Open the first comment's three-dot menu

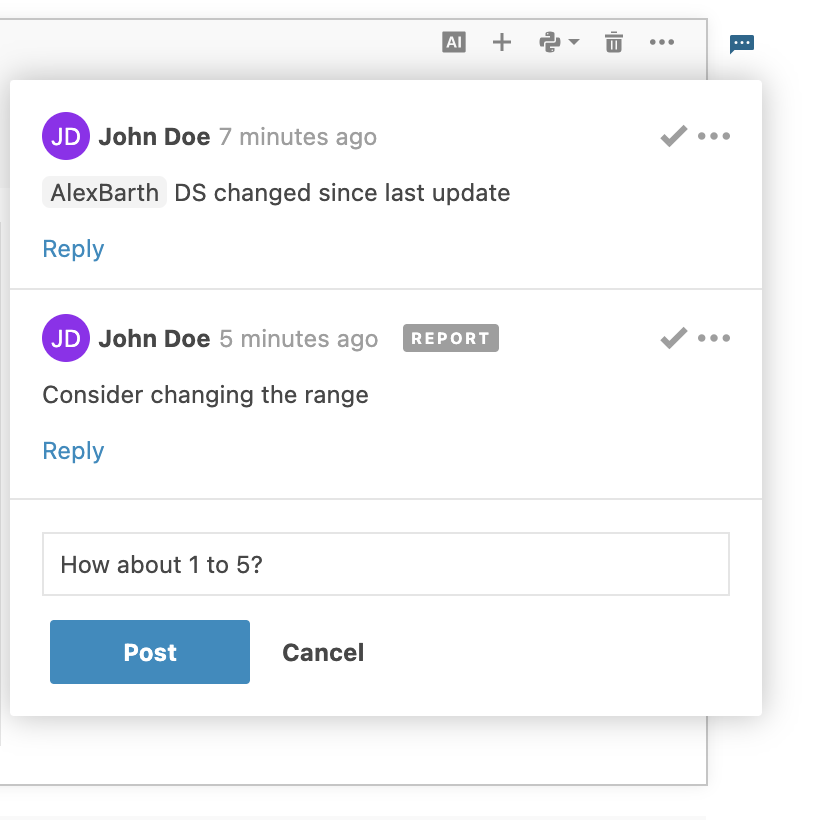[x=715, y=136]
